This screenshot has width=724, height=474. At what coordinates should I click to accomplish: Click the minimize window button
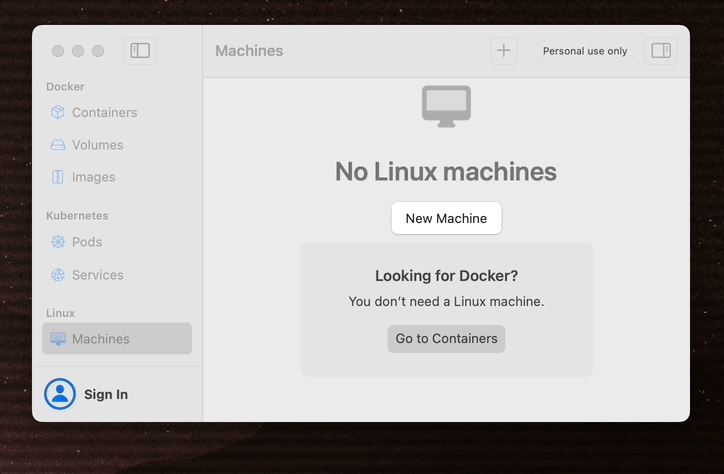(78, 51)
